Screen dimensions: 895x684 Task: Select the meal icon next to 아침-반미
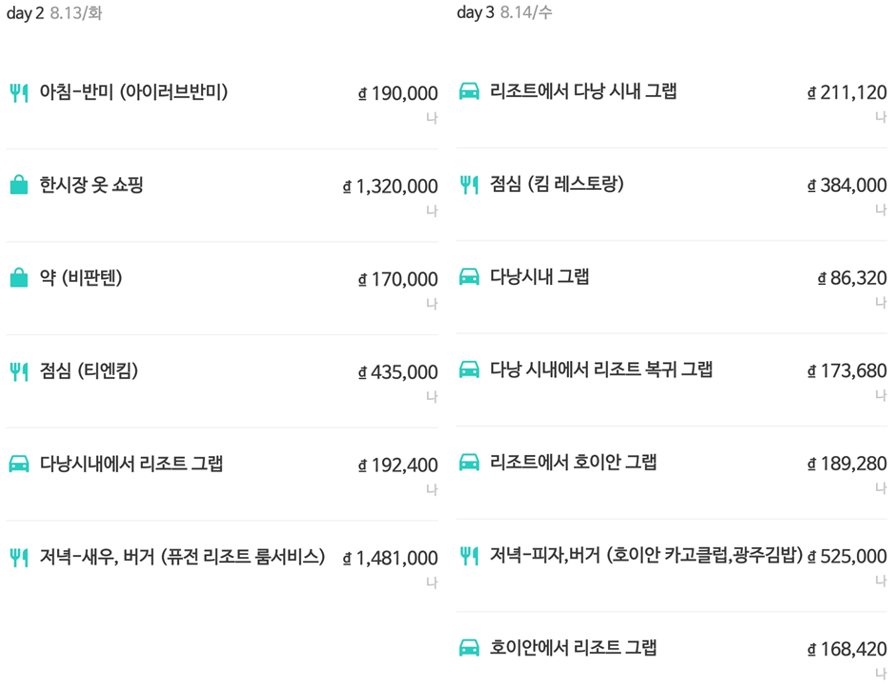click(18, 93)
